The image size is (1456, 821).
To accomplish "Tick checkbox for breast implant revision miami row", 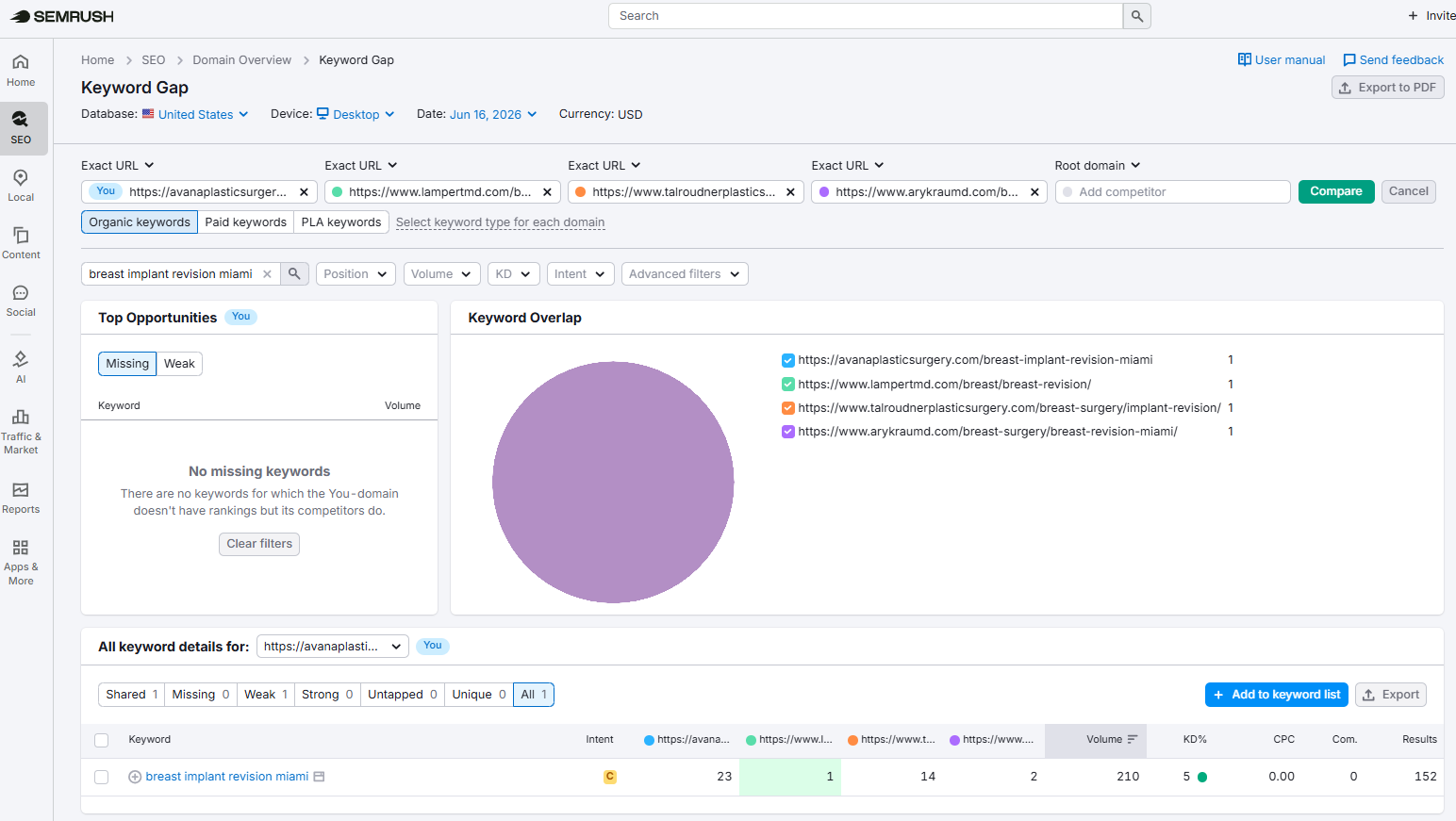I will click(102, 777).
